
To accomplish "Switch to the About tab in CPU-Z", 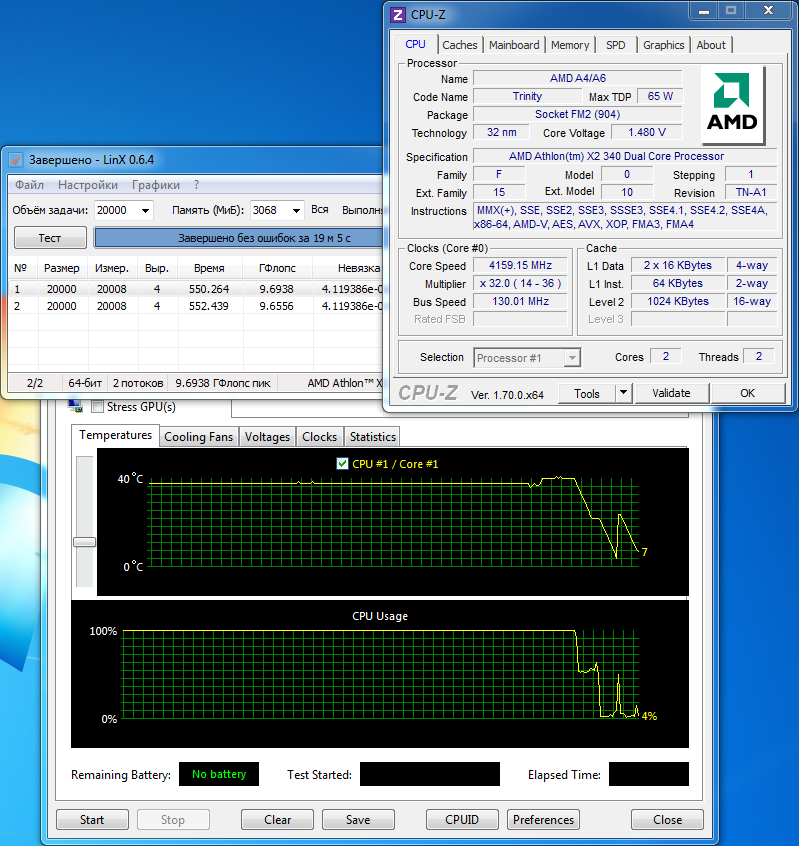I will (711, 45).
